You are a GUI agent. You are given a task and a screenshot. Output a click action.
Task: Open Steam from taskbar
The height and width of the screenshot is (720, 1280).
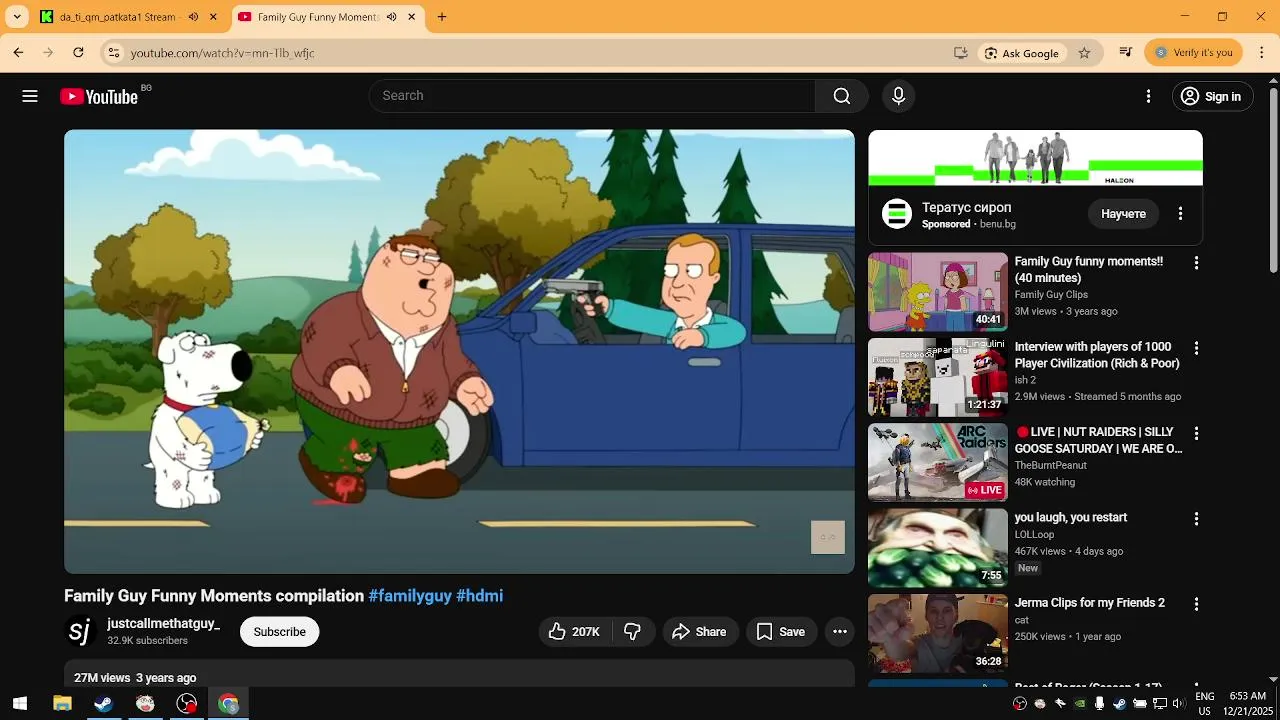coord(103,704)
